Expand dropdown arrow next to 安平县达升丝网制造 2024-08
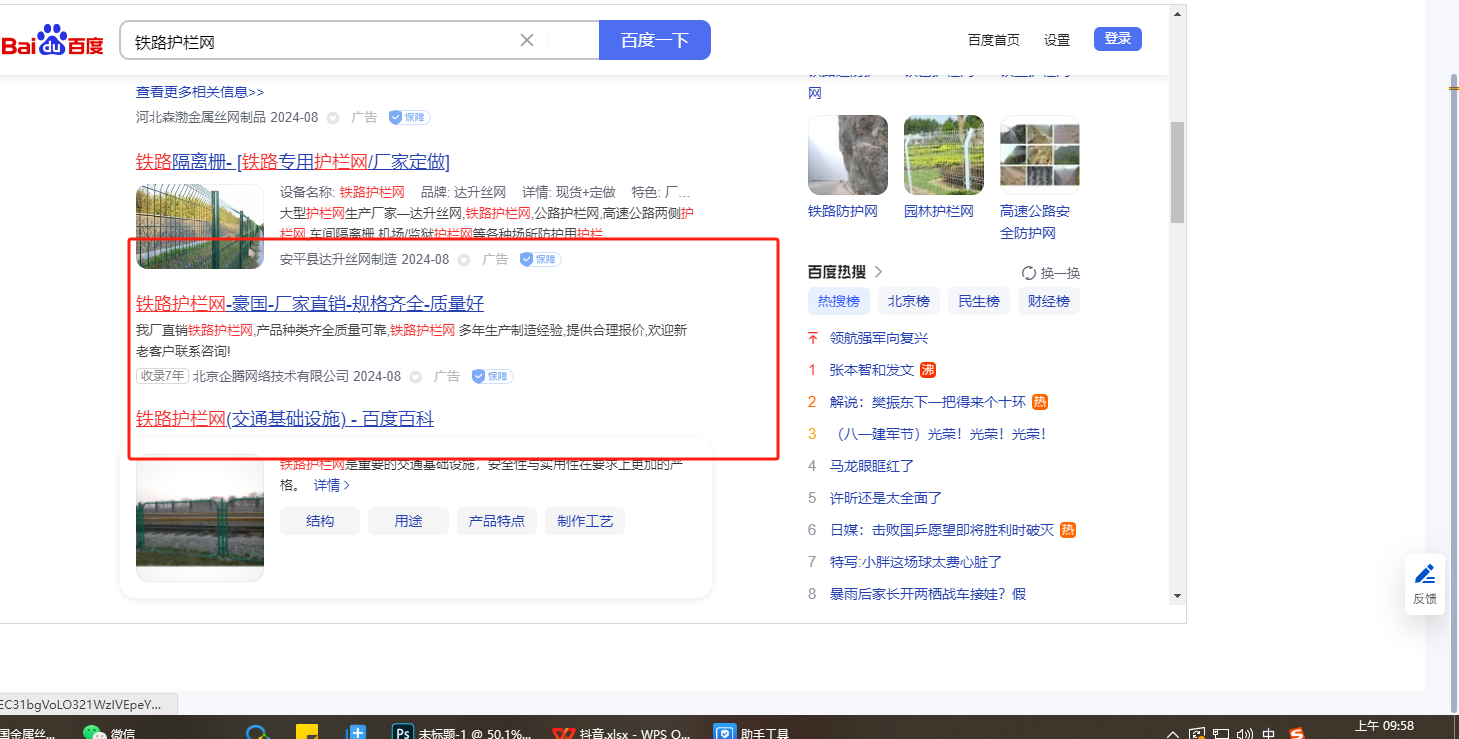The width and height of the screenshot is (1459, 739). (464, 260)
